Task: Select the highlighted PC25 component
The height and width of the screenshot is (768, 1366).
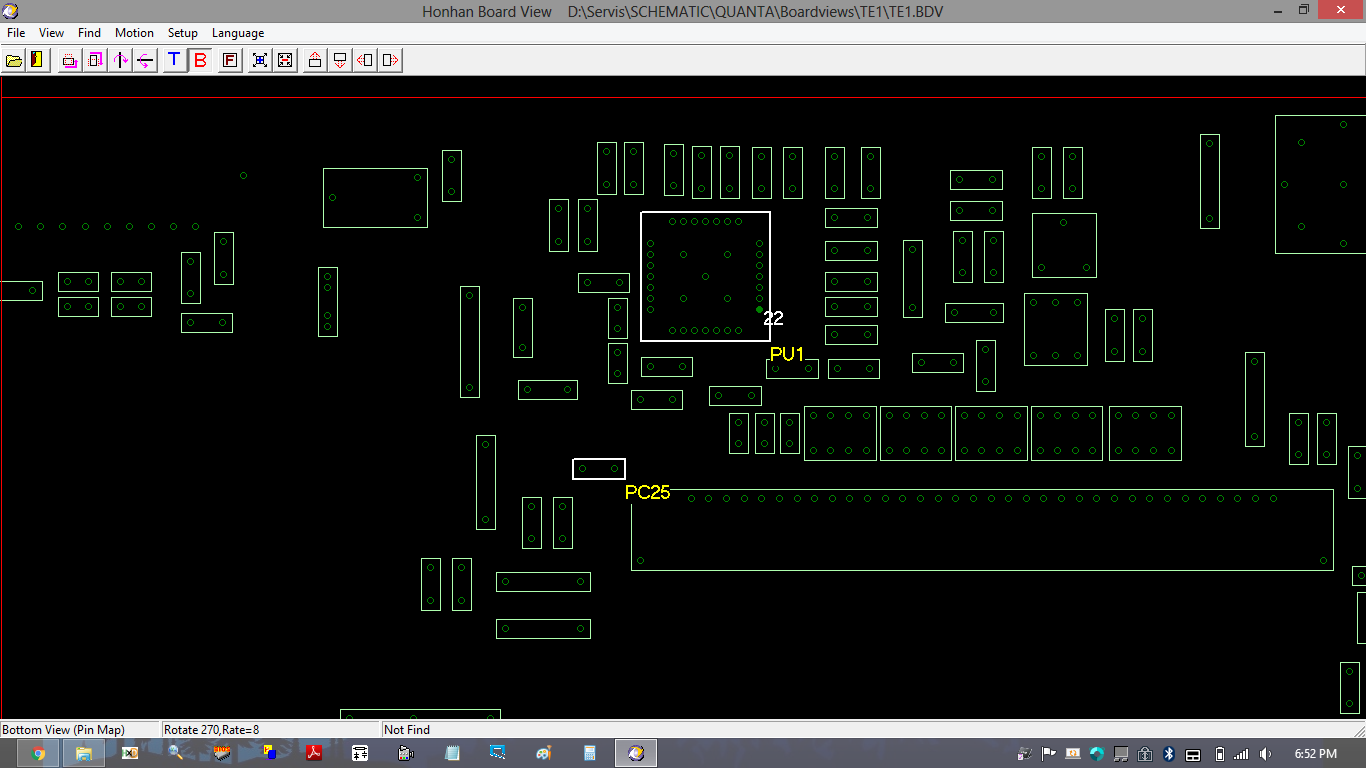Action: click(599, 469)
